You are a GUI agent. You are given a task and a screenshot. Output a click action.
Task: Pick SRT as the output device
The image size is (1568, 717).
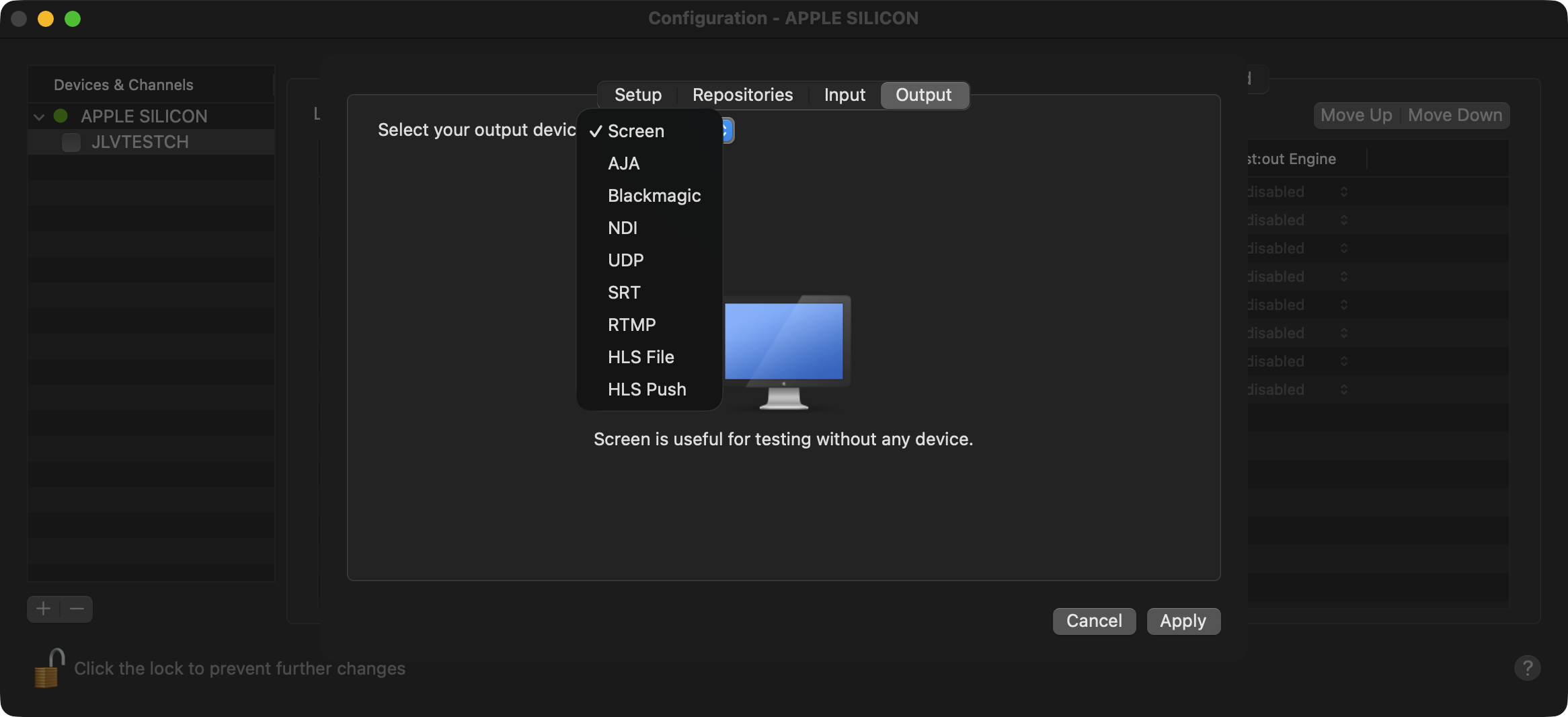[624, 293]
